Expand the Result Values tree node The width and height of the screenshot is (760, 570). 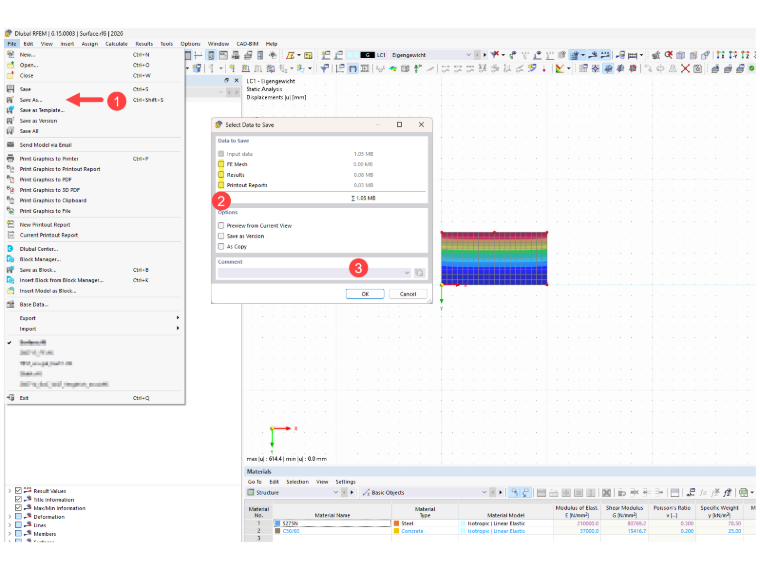(x=10, y=491)
